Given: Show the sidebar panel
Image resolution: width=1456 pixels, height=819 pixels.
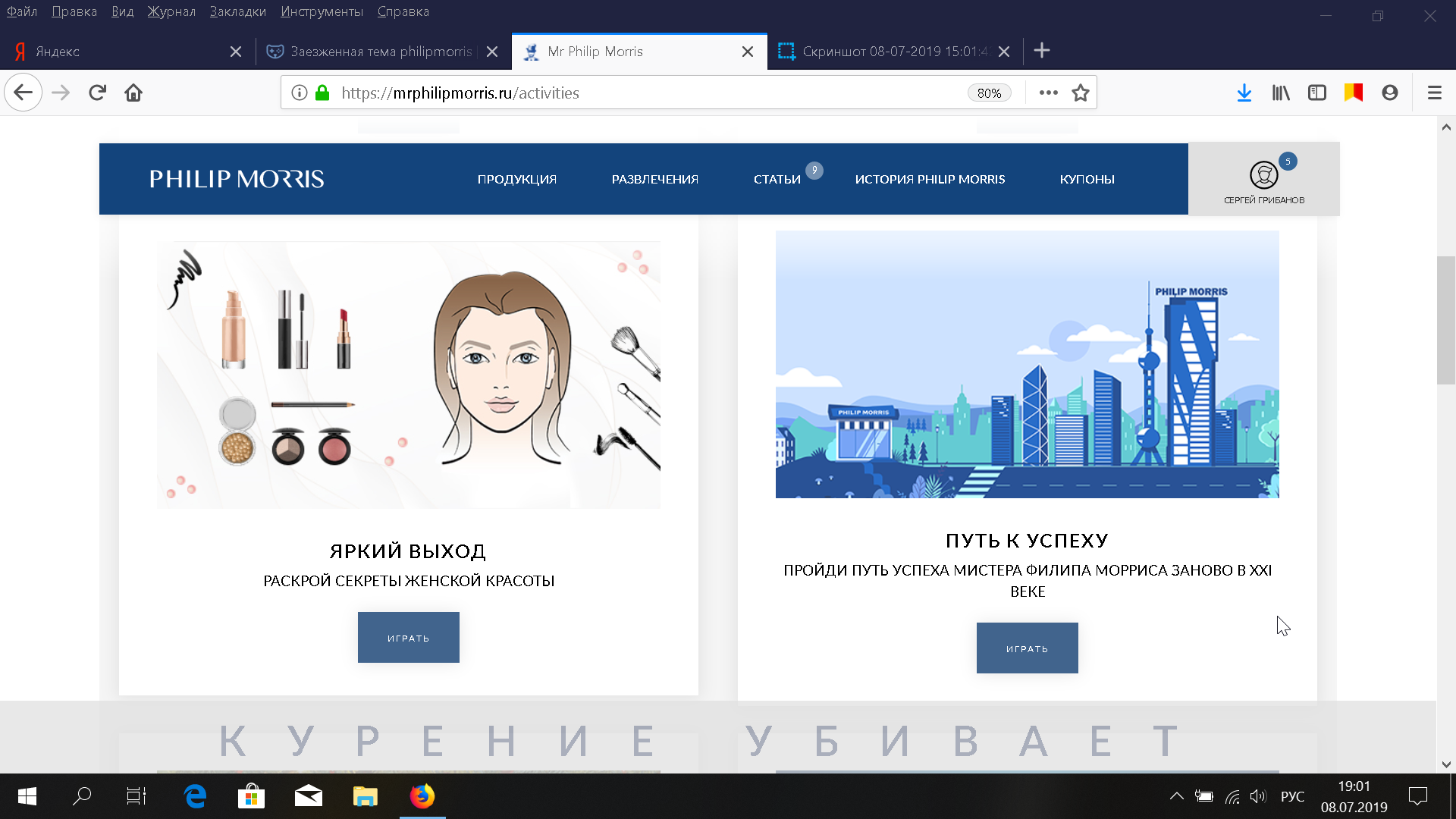Looking at the screenshot, I should point(1317,93).
